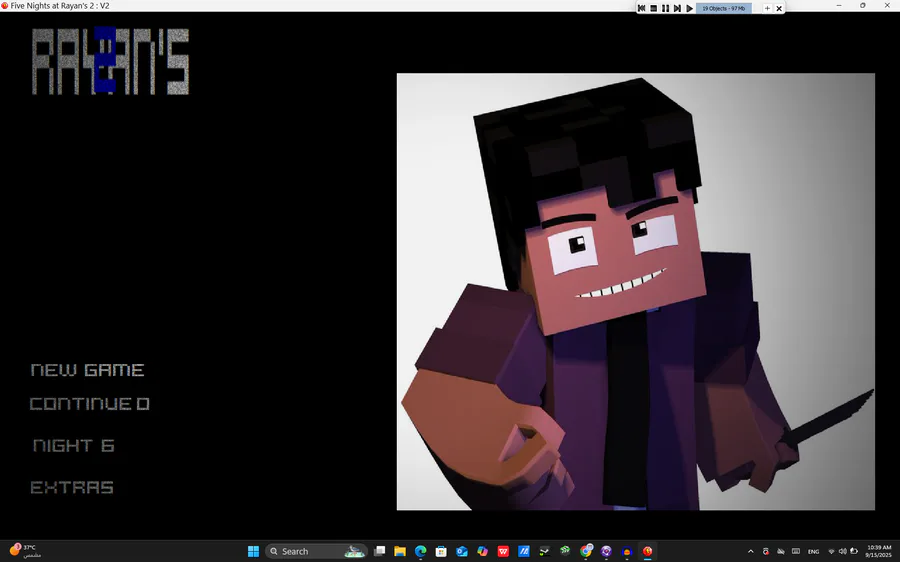Pause the running application
The width and height of the screenshot is (900, 562).
pyautogui.click(x=665, y=8)
